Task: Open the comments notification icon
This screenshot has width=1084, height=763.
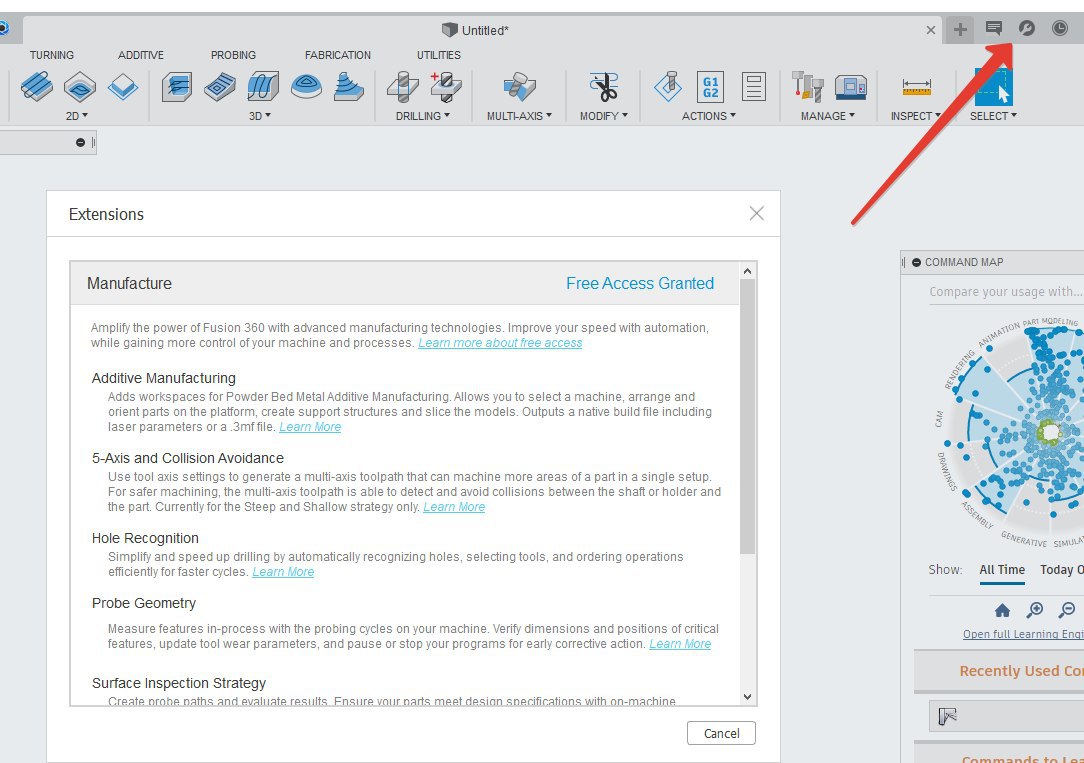Action: click(x=993, y=28)
